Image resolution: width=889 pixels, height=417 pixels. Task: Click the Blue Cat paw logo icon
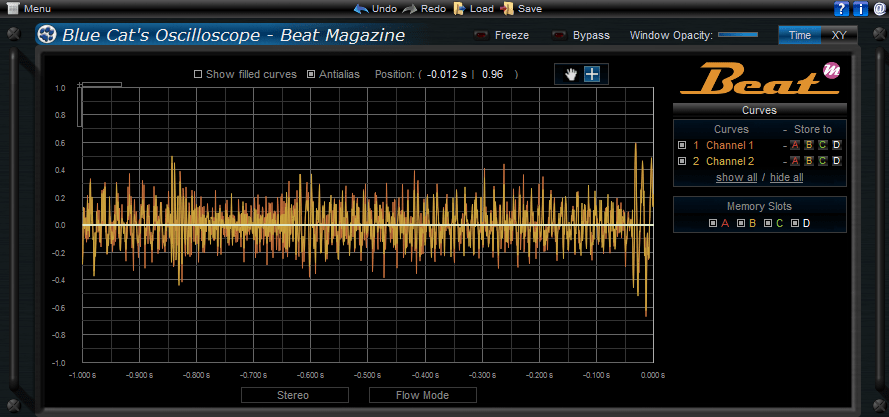(46, 35)
